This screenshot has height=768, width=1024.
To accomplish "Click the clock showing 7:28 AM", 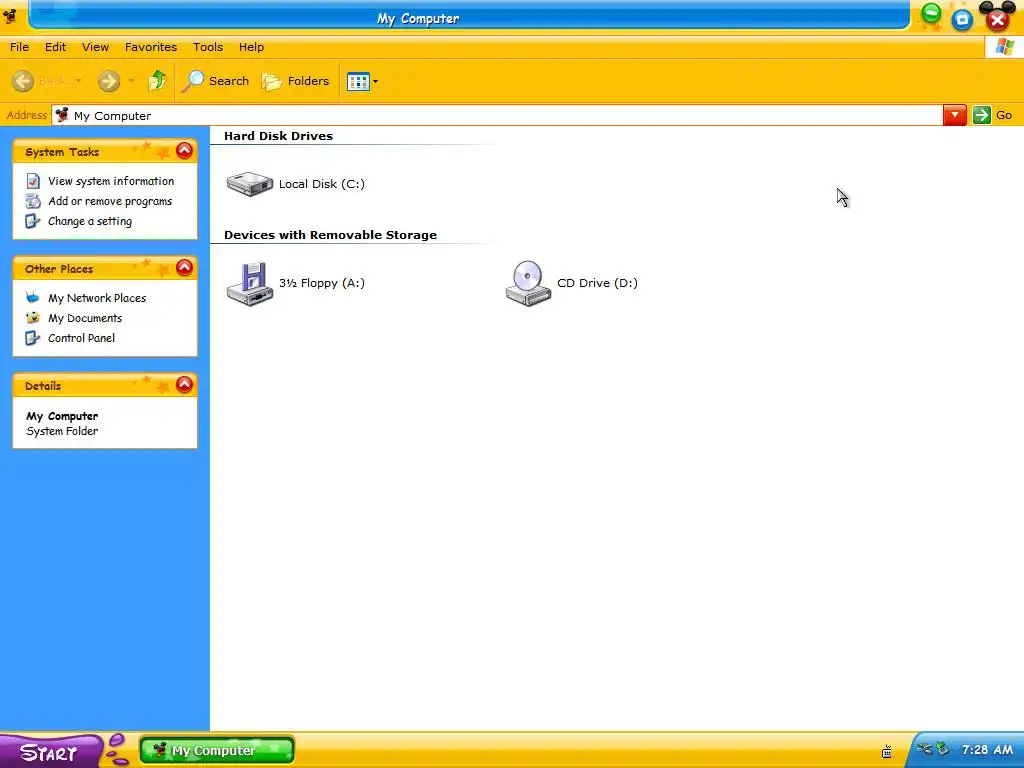I will coord(987,750).
